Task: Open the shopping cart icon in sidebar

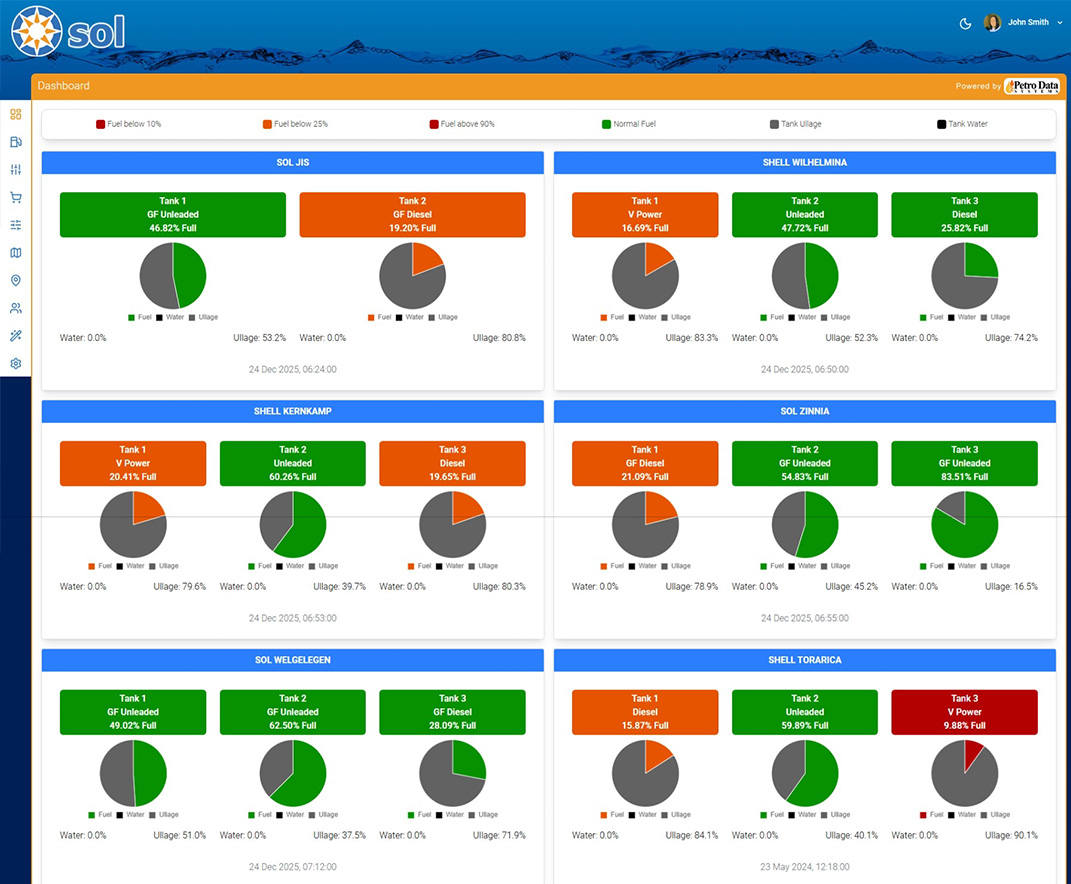Action: (16, 197)
